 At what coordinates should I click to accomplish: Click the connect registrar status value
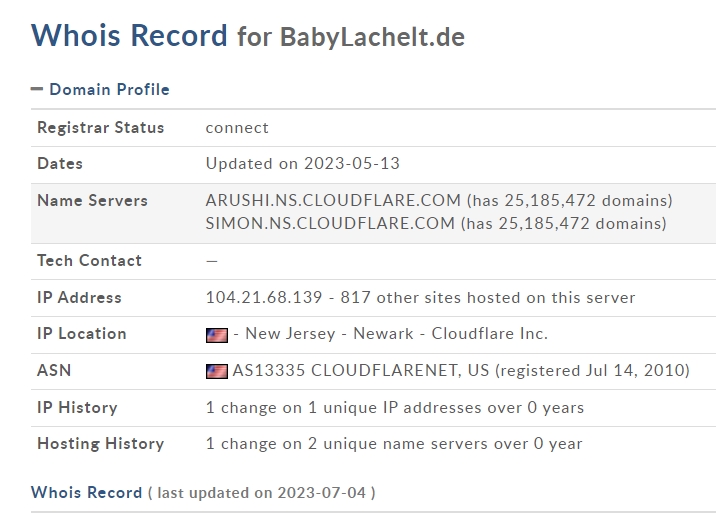click(x=237, y=127)
